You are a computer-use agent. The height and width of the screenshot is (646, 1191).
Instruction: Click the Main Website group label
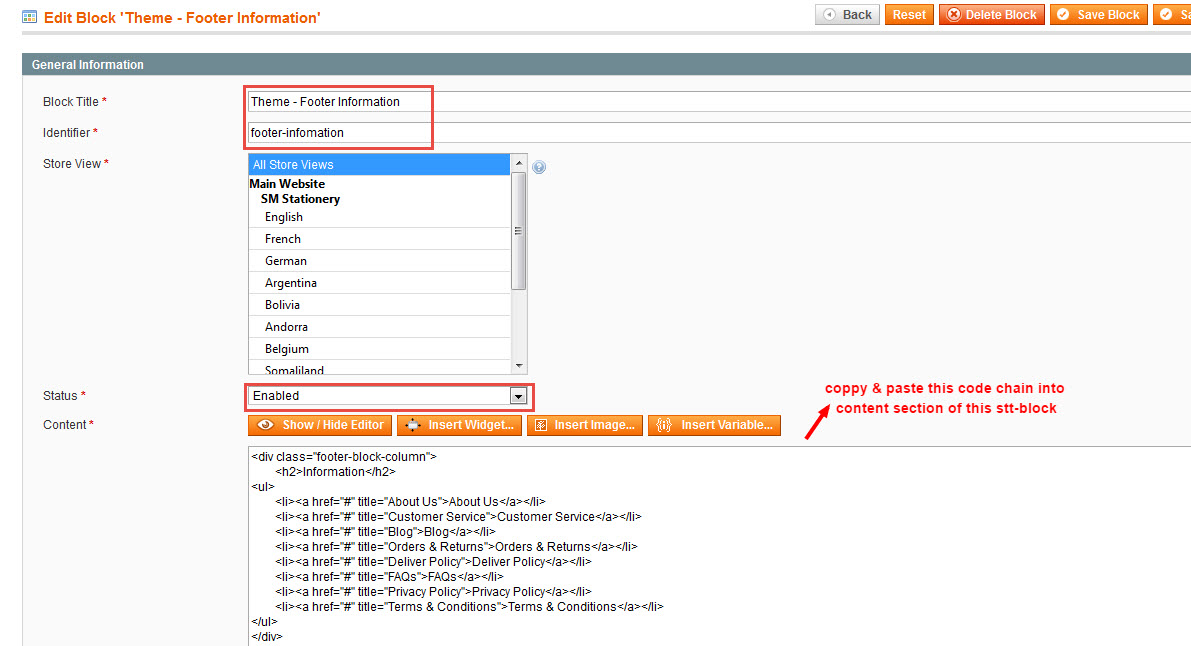[287, 184]
